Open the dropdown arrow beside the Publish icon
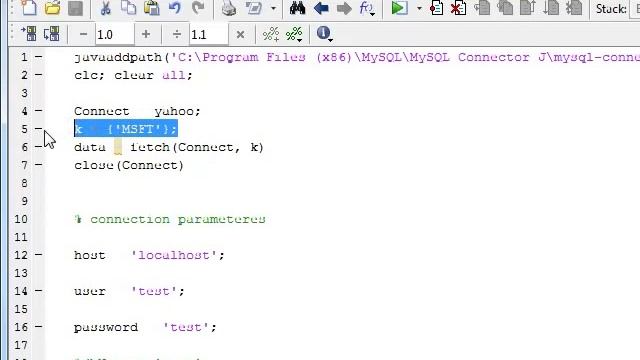The height and width of the screenshot is (360, 640). [x=273, y=8]
